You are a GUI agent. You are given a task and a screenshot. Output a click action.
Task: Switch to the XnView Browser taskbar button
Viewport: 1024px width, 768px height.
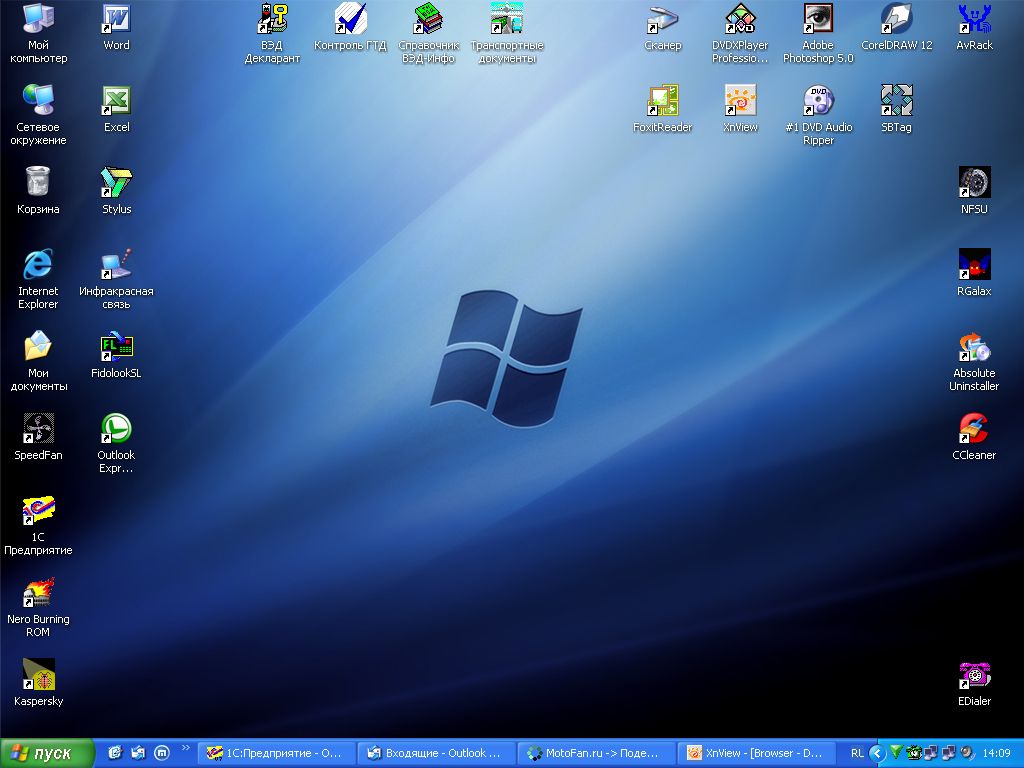[x=758, y=753]
